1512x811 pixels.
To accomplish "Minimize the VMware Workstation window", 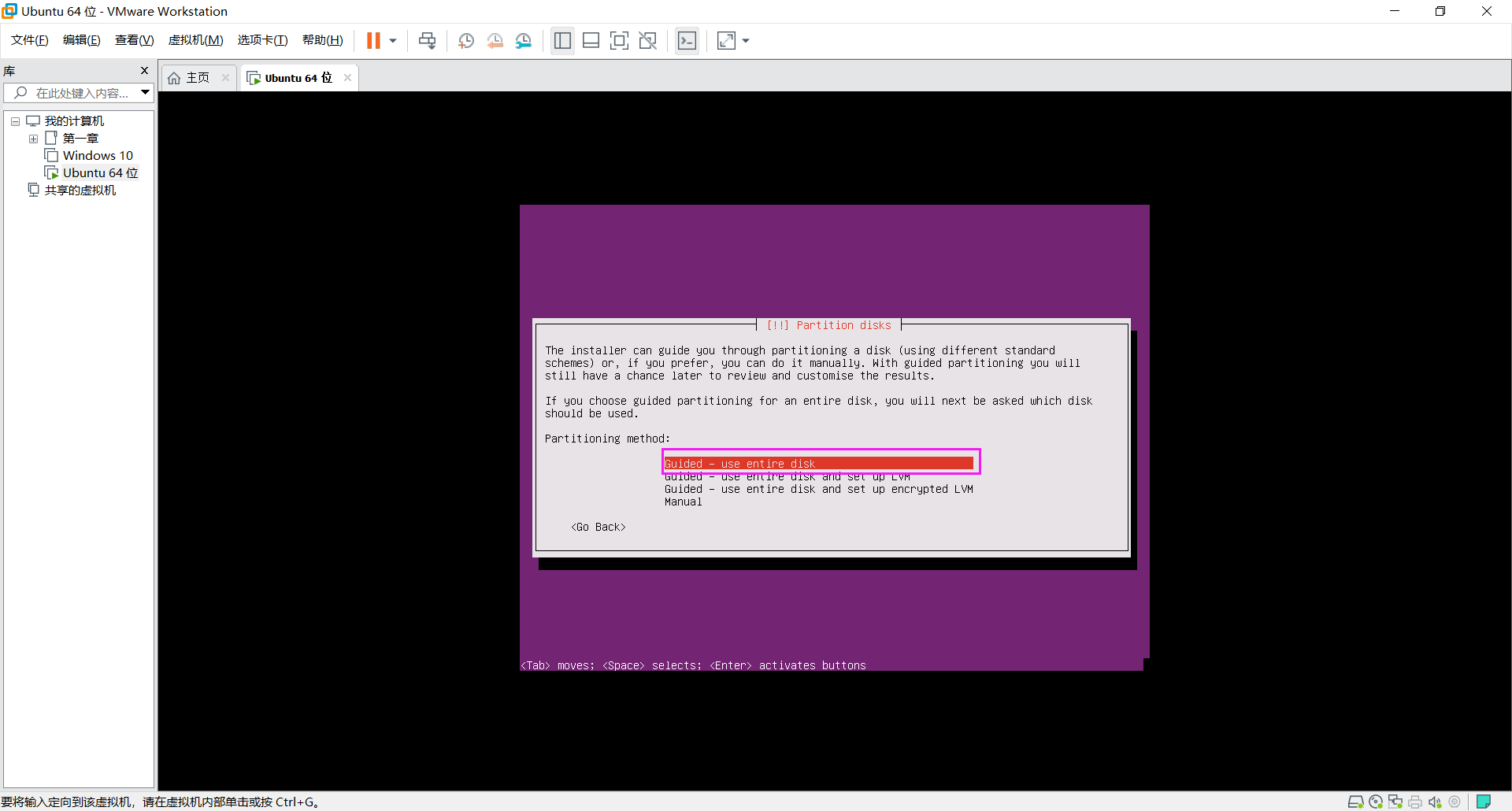I will click(x=1395, y=11).
